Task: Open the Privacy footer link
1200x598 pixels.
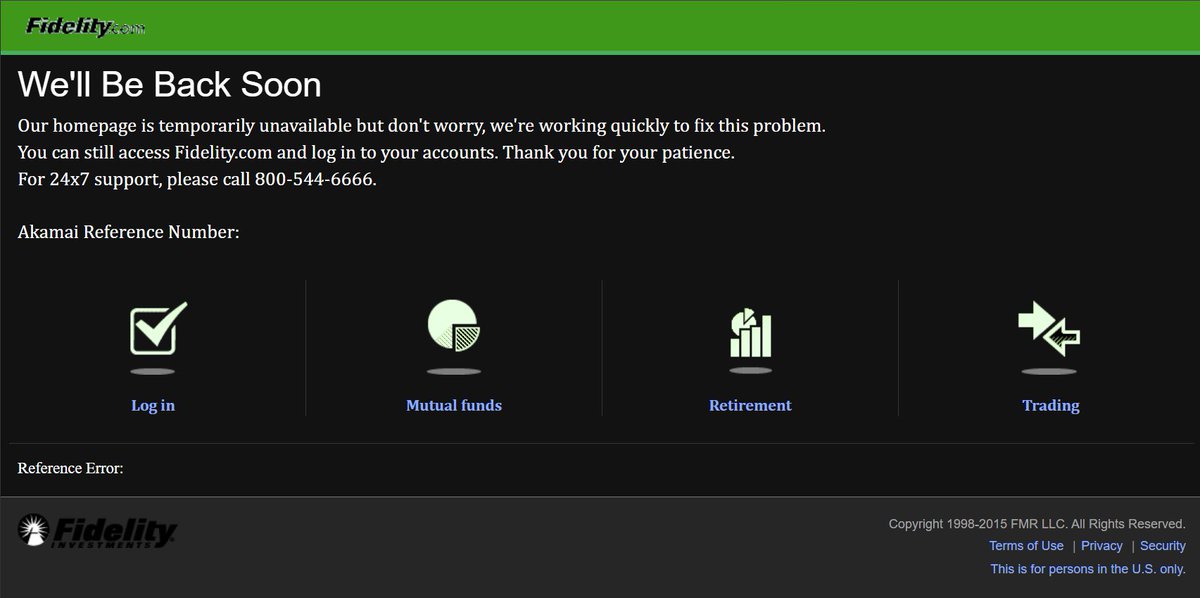Action: coord(1102,546)
